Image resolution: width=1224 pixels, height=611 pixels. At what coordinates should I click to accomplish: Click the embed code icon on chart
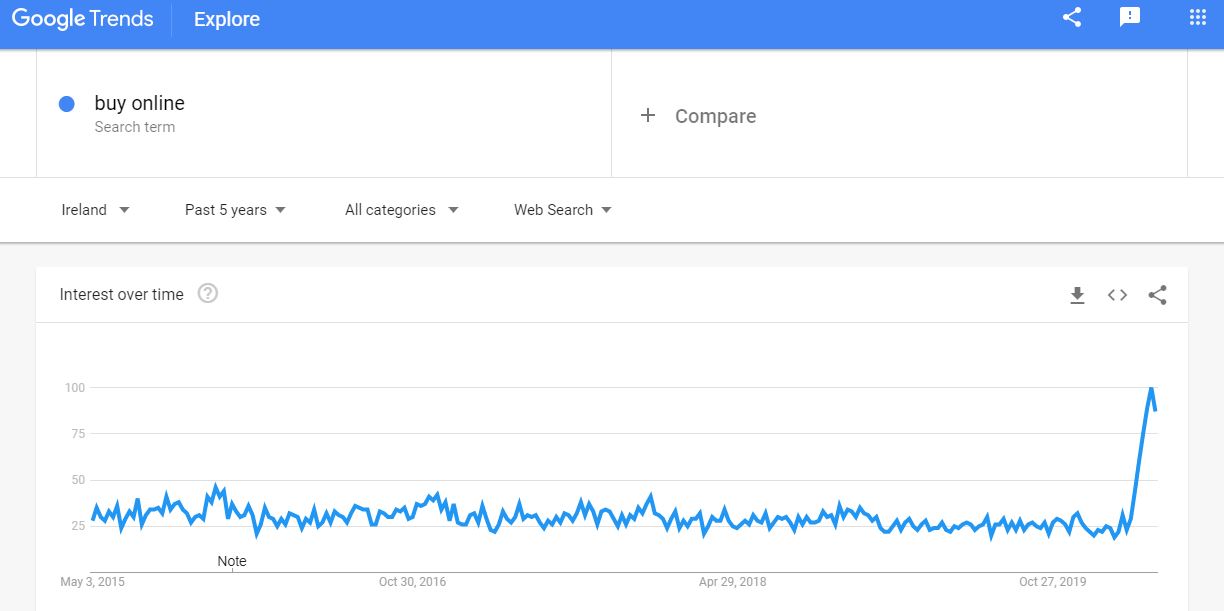pyautogui.click(x=1117, y=295)
